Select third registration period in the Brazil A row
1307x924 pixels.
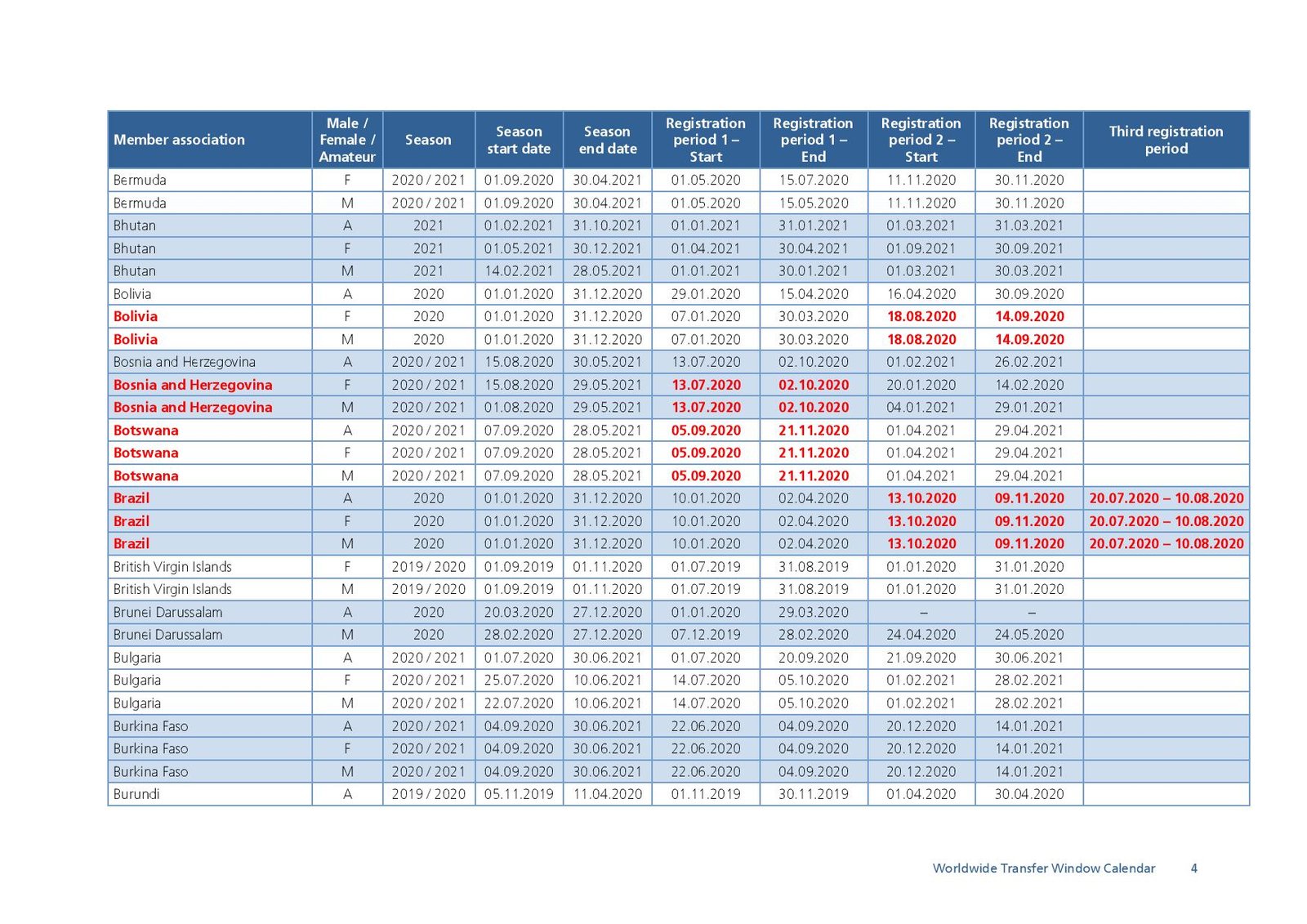pyautogui.click(x=1166, y=498)
